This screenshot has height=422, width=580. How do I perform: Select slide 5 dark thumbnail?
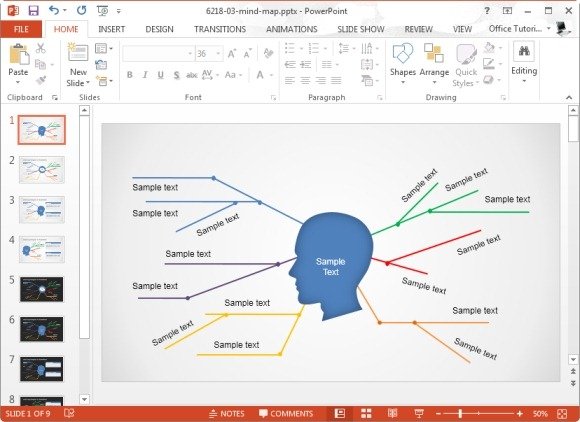[41, 289]
